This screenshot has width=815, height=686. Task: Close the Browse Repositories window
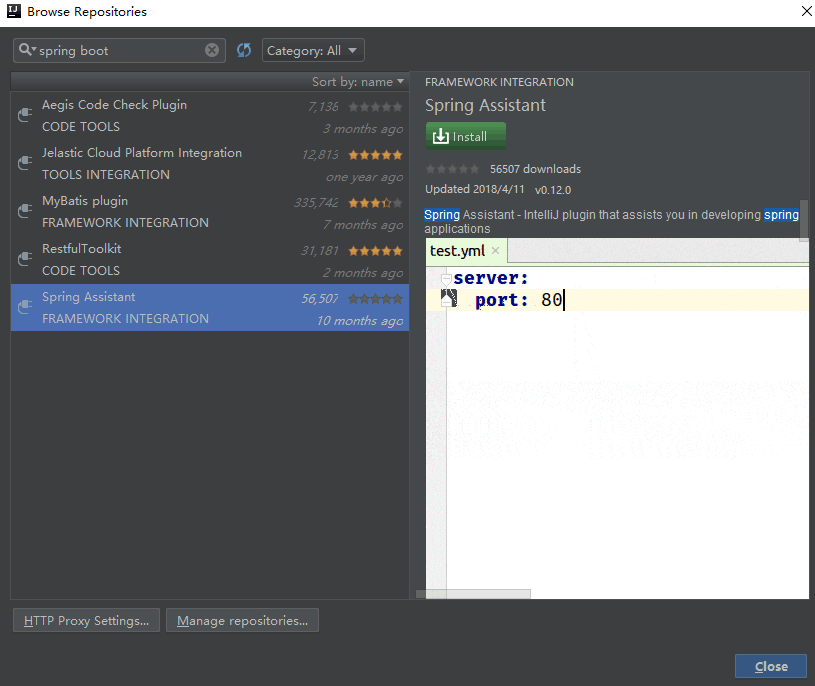click(x=806, y=11)
